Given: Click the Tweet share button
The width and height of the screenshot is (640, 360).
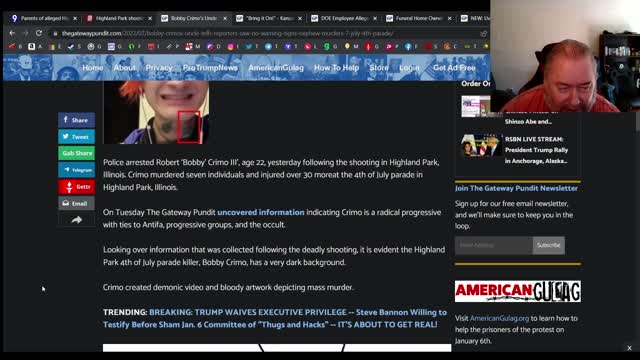Looking at the screenshot, I should point(76,137).
